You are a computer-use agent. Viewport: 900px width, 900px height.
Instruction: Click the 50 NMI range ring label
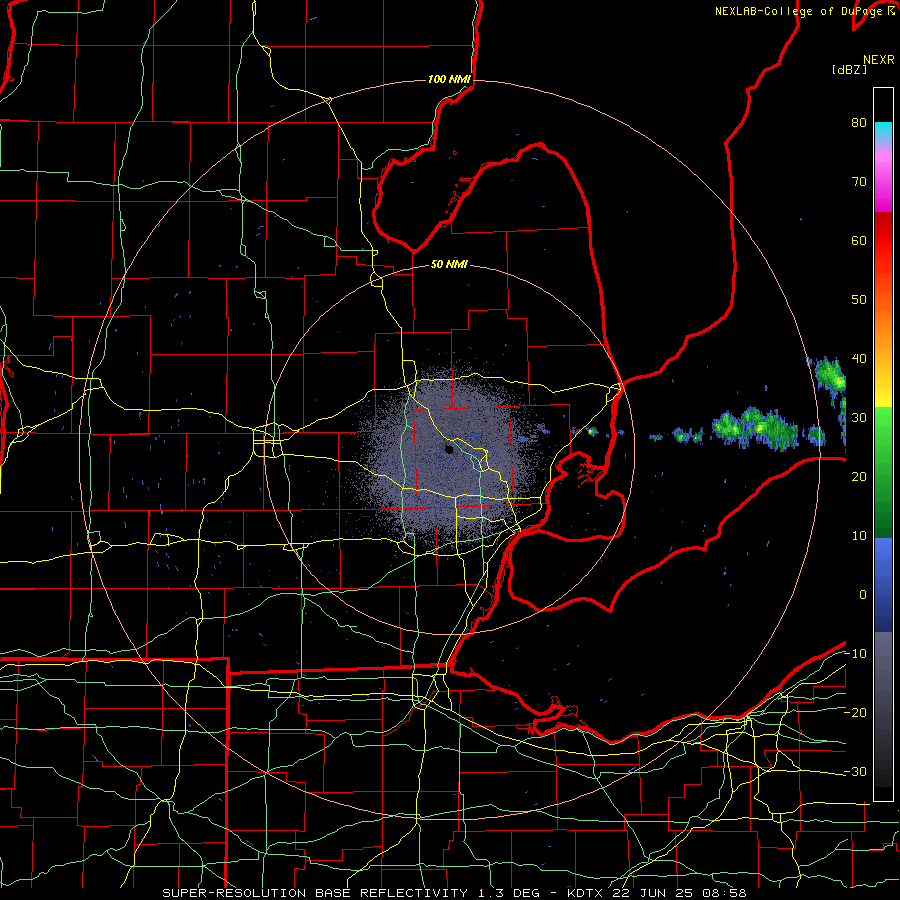[449, 265]
